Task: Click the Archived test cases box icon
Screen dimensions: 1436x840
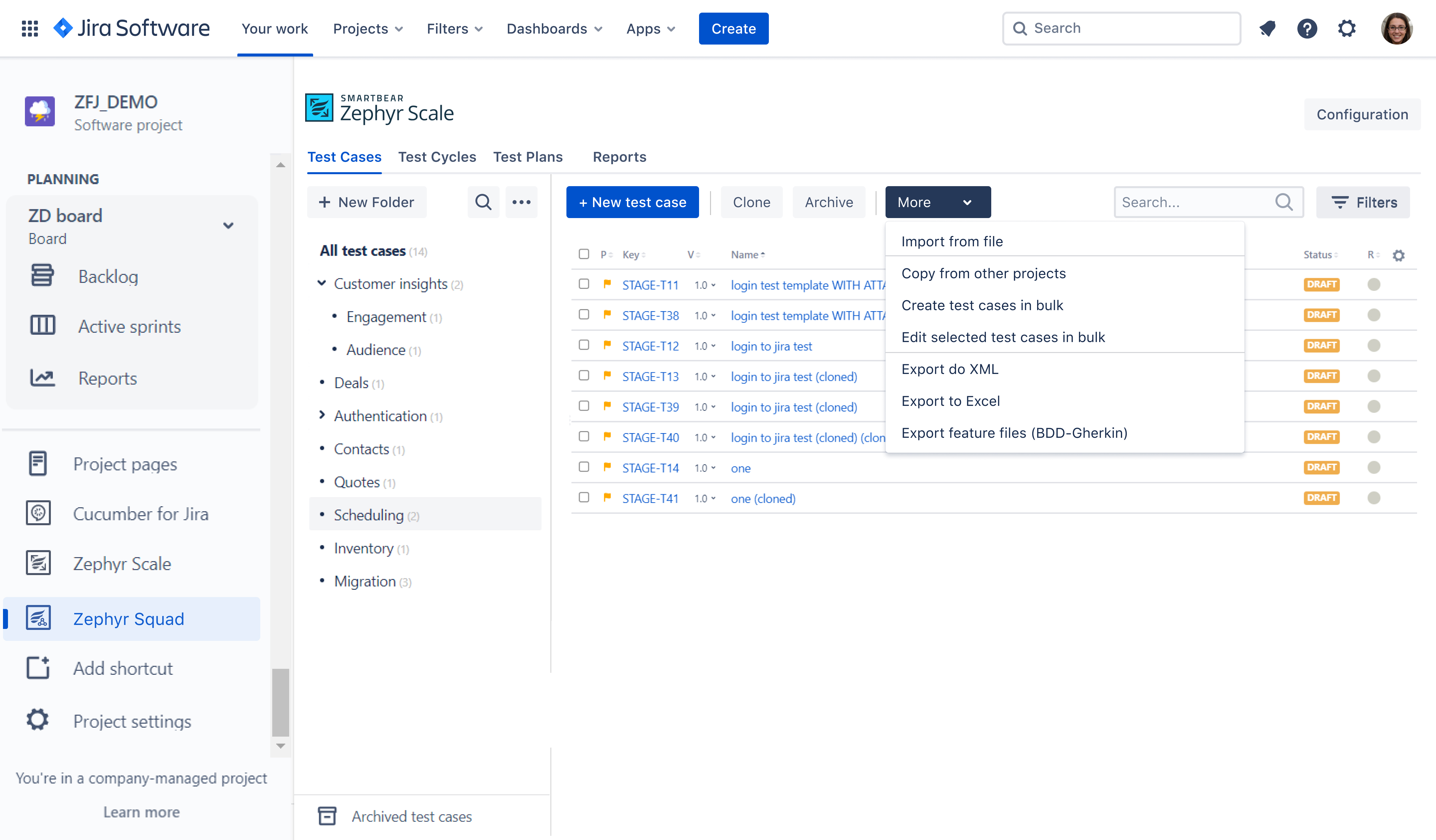Action: pyautogui.click(x=327, y=816)
